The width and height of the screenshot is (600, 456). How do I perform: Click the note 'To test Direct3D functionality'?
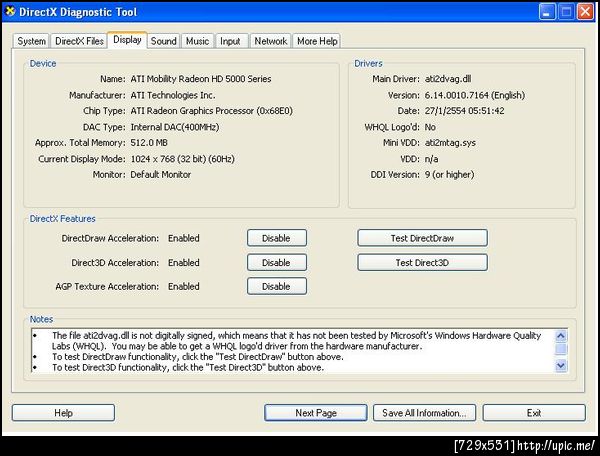tap(188, 368)
